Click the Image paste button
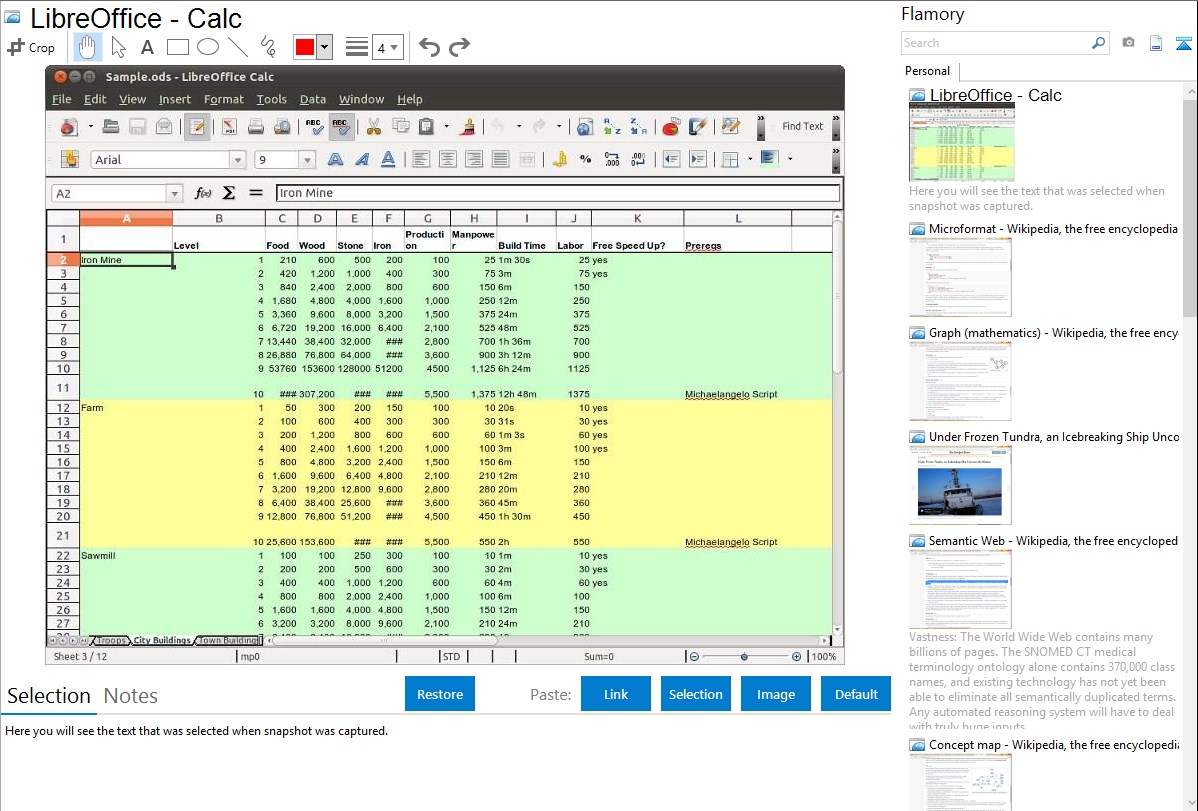This screenshot has height=811, width=1198. tap(776, 694)
